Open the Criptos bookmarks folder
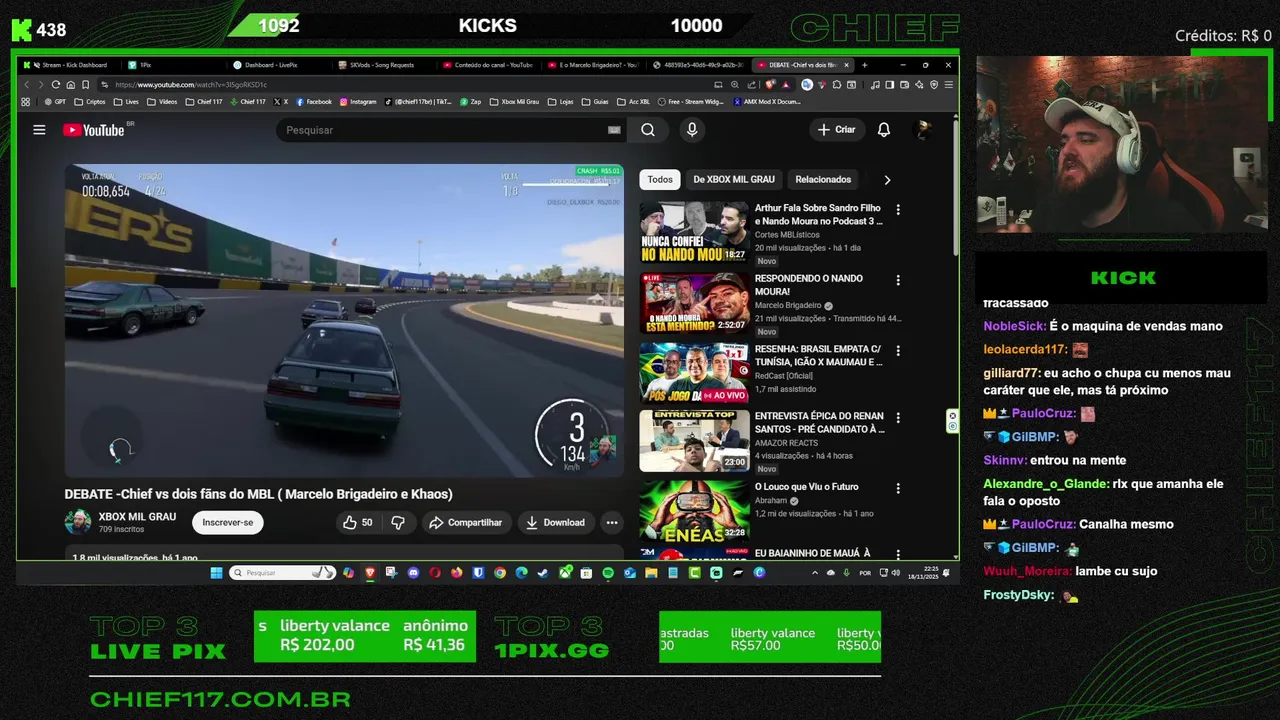 pos(90,101)
